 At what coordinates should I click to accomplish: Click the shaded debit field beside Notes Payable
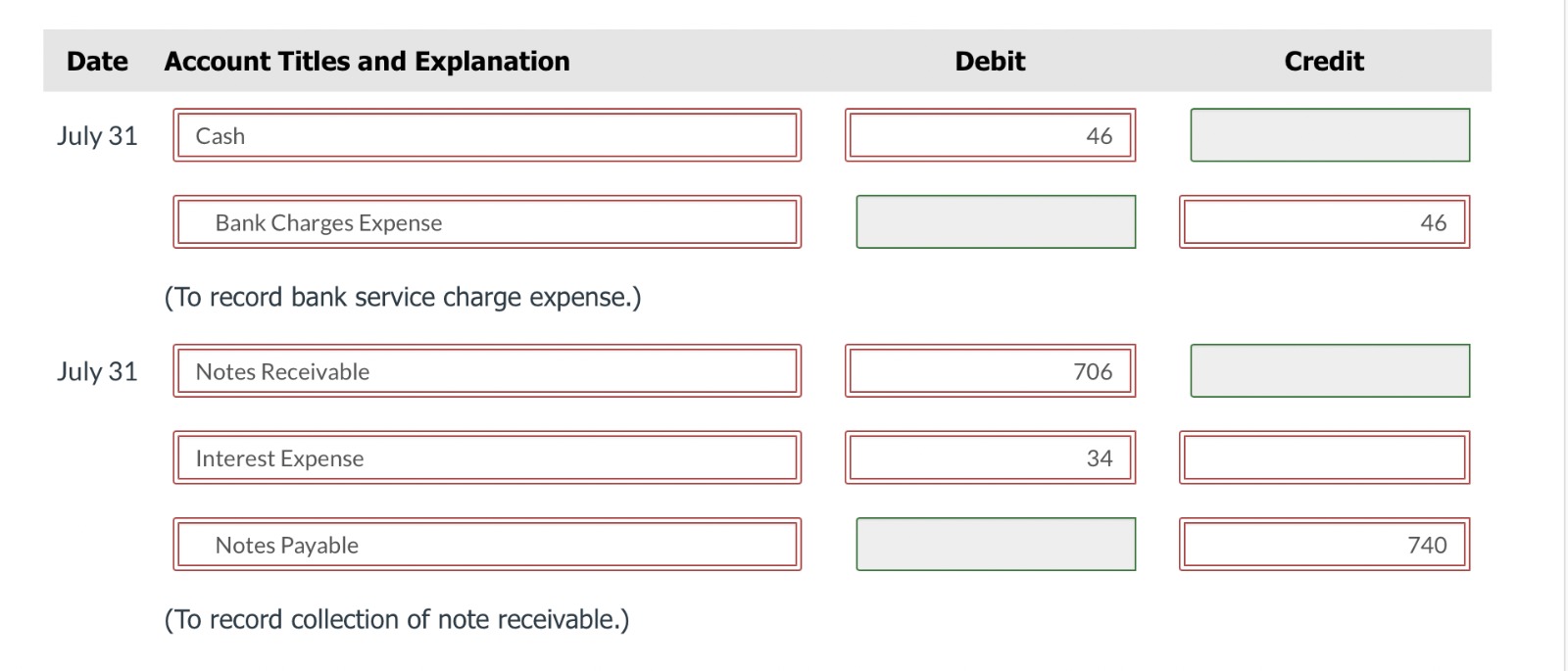pyautogui.click(x=995, y=544)
